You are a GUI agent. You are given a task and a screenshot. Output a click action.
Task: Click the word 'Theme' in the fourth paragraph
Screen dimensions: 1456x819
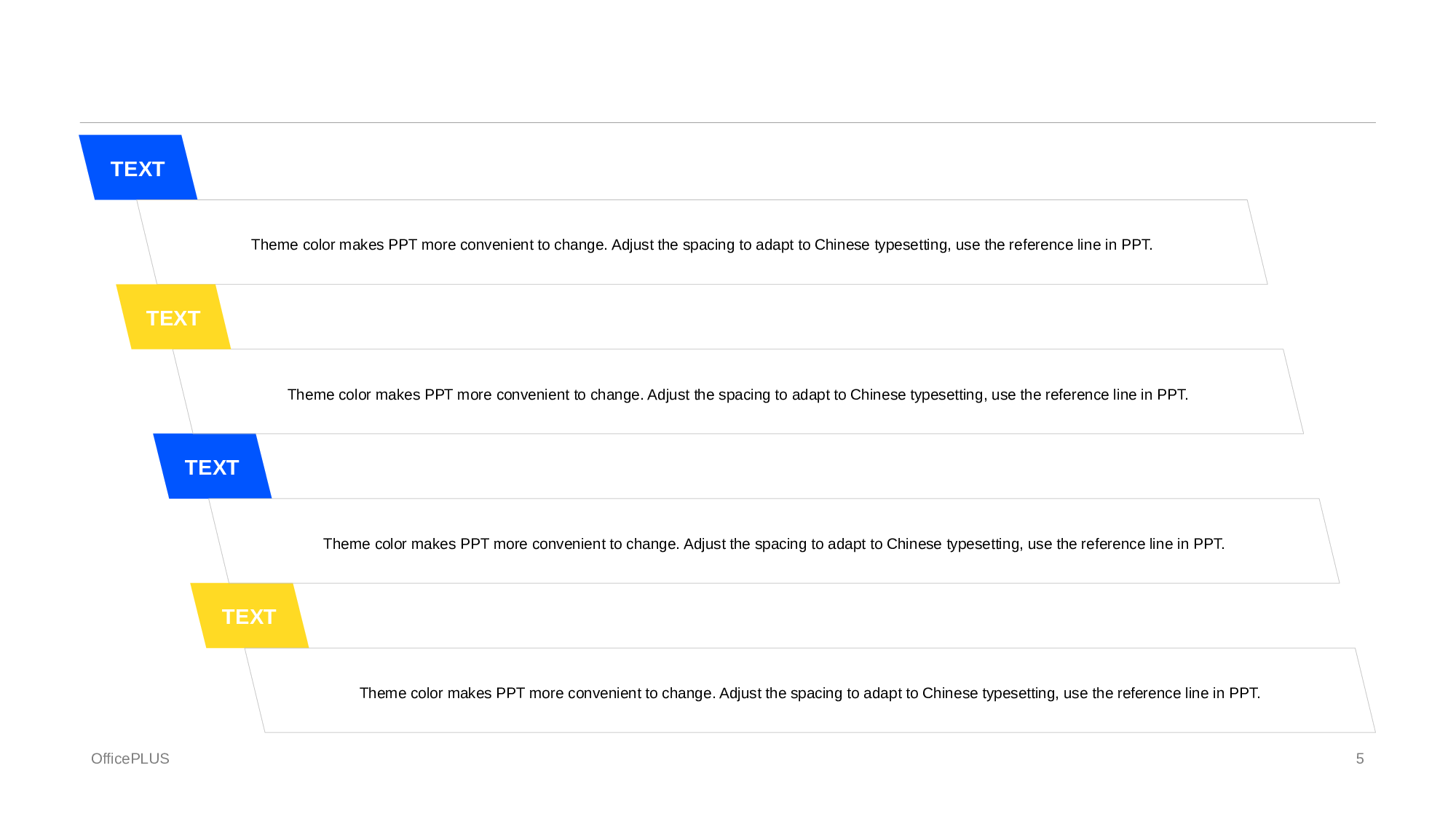383,693
